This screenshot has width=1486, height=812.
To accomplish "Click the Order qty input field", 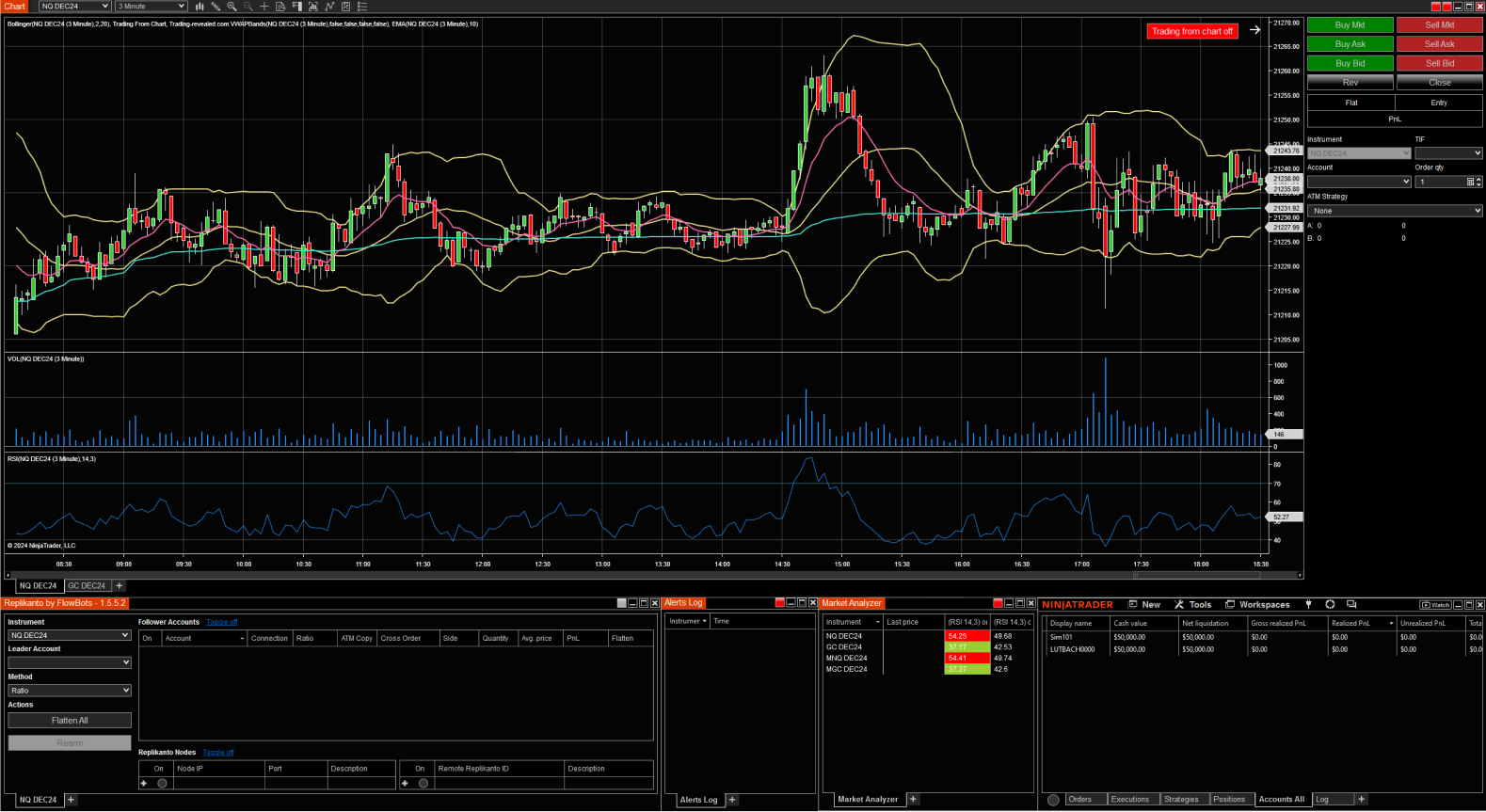I will tap(1440, 182).
